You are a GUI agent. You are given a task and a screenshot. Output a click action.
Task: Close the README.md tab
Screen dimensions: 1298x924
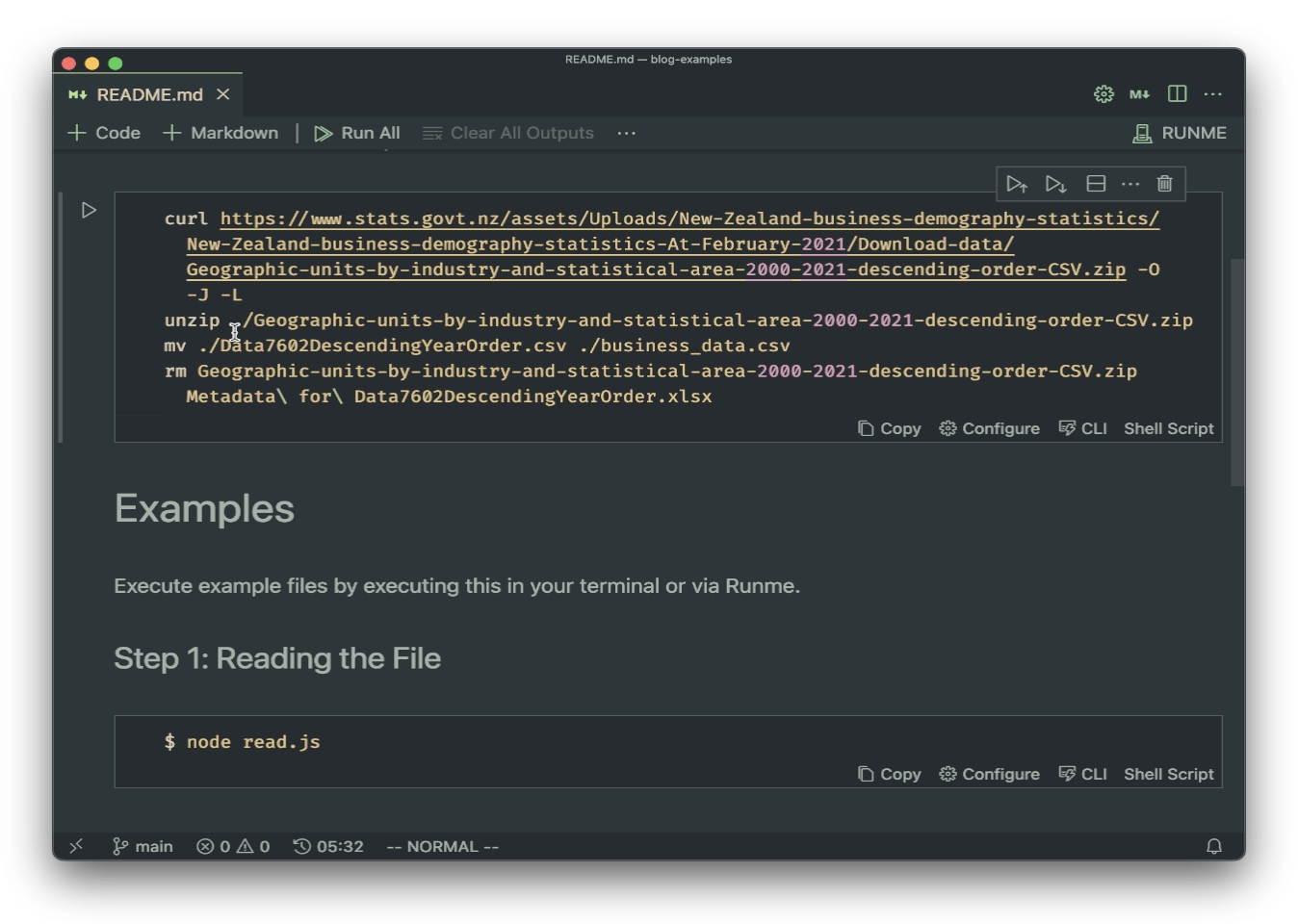pos(223,94)
